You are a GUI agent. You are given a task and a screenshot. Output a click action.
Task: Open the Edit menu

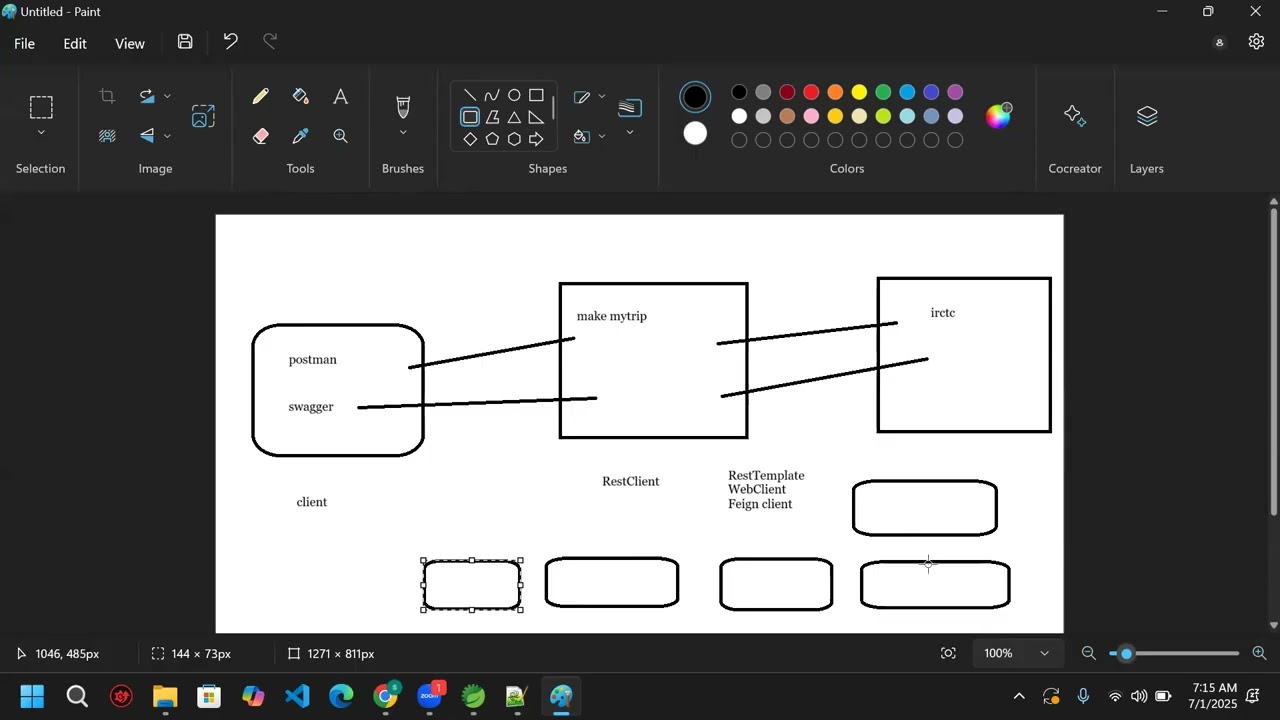[75, 44]
